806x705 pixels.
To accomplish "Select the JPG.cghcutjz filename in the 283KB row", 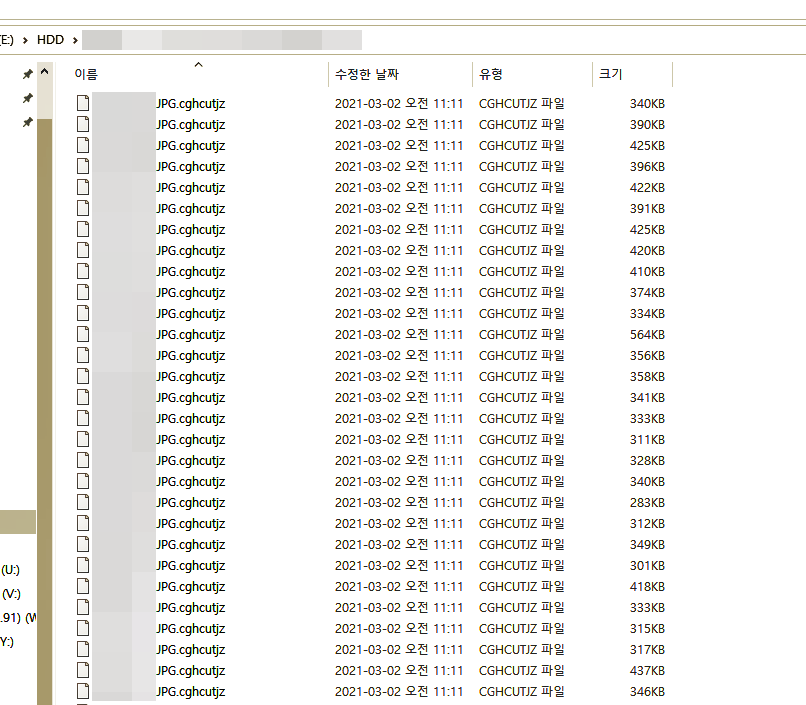I will point(191,503).
